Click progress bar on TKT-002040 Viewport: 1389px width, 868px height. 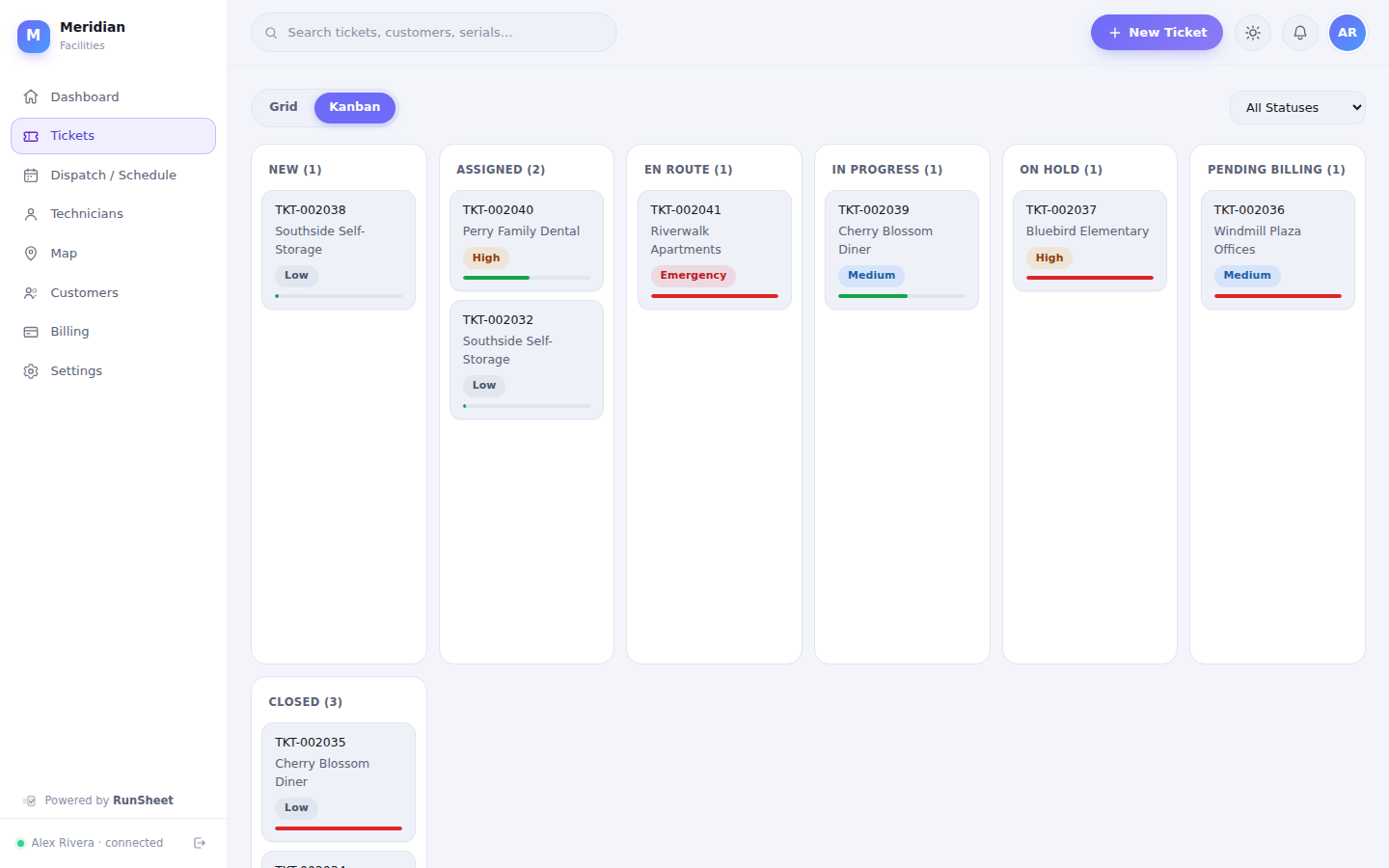[x=527, y=278]
